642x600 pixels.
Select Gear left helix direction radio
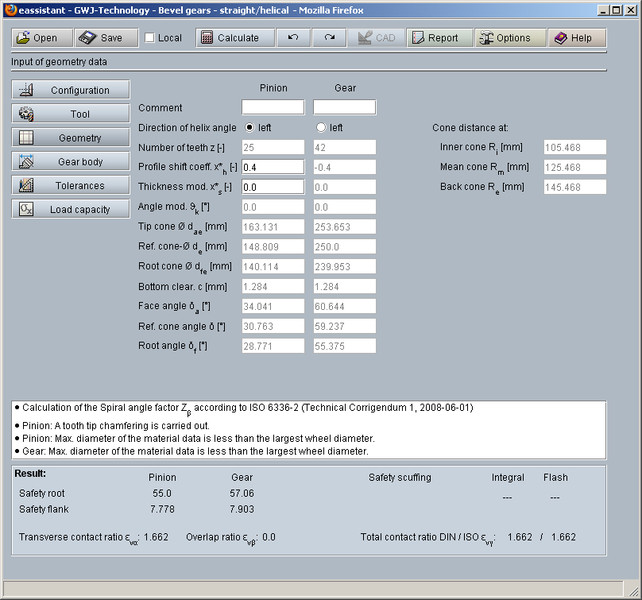[x=321, y=128]
